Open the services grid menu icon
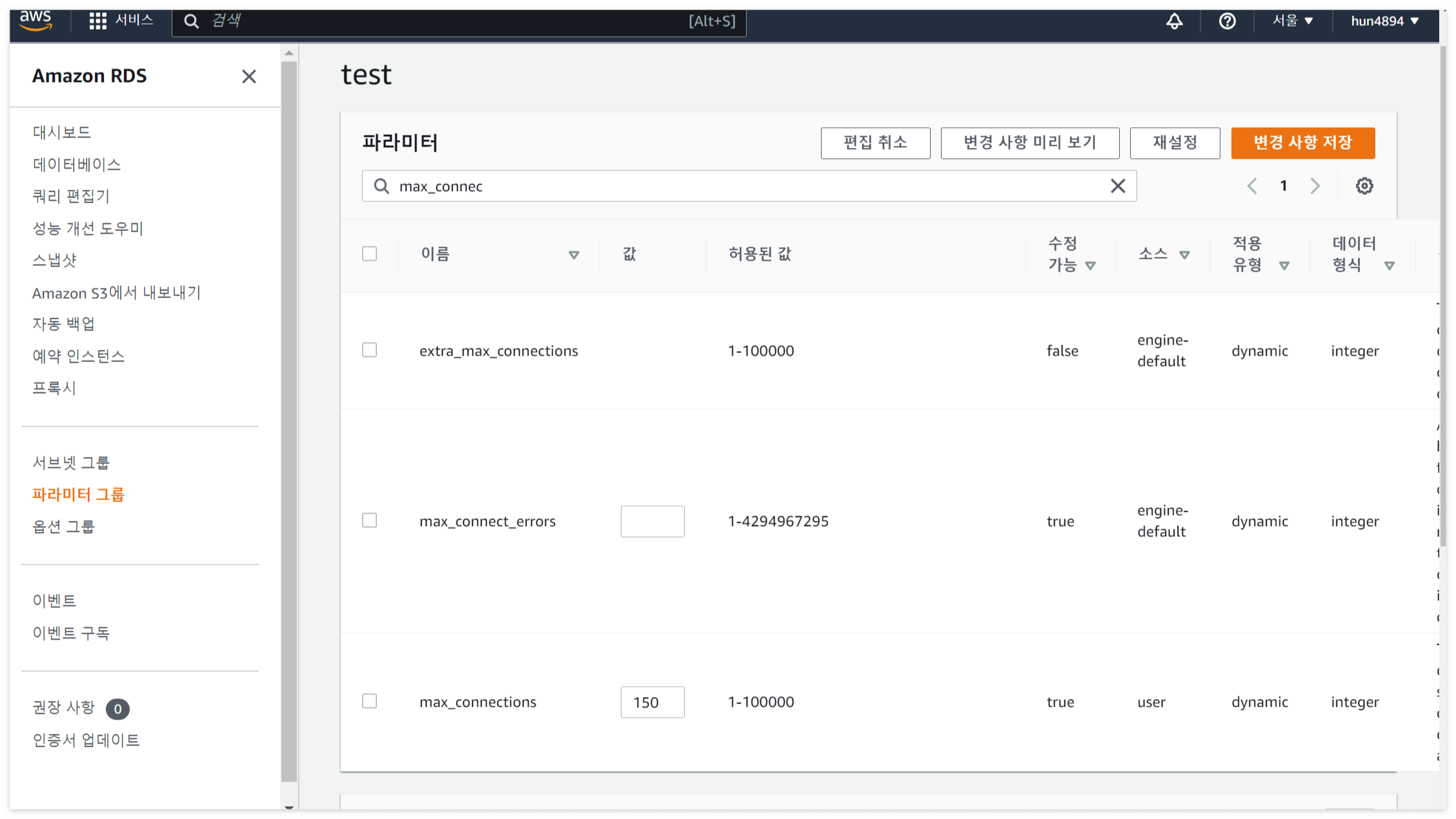The image size is (1456, 819). (97, 21)
